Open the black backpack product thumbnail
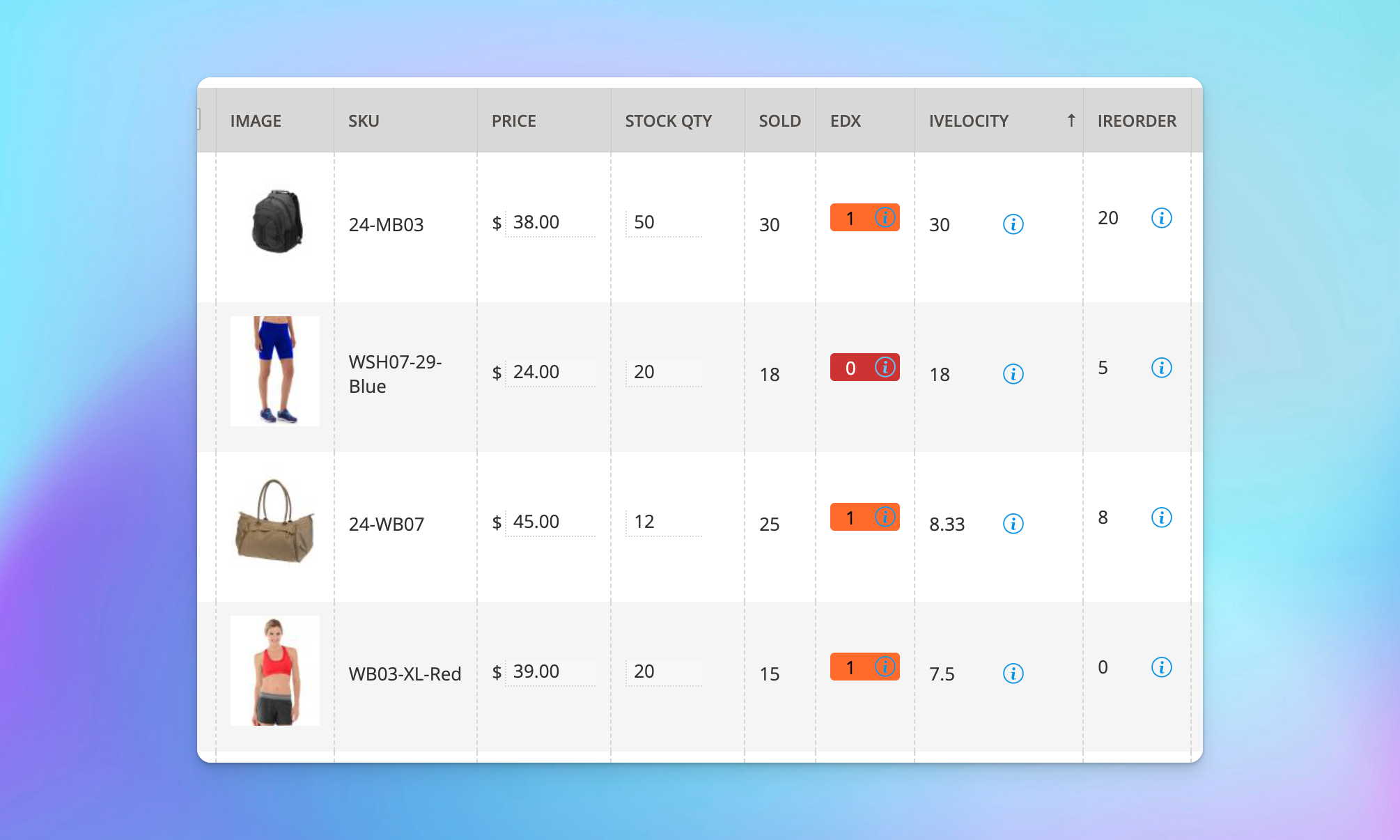Screen dimensions: 1400x840 pos(277,221)
